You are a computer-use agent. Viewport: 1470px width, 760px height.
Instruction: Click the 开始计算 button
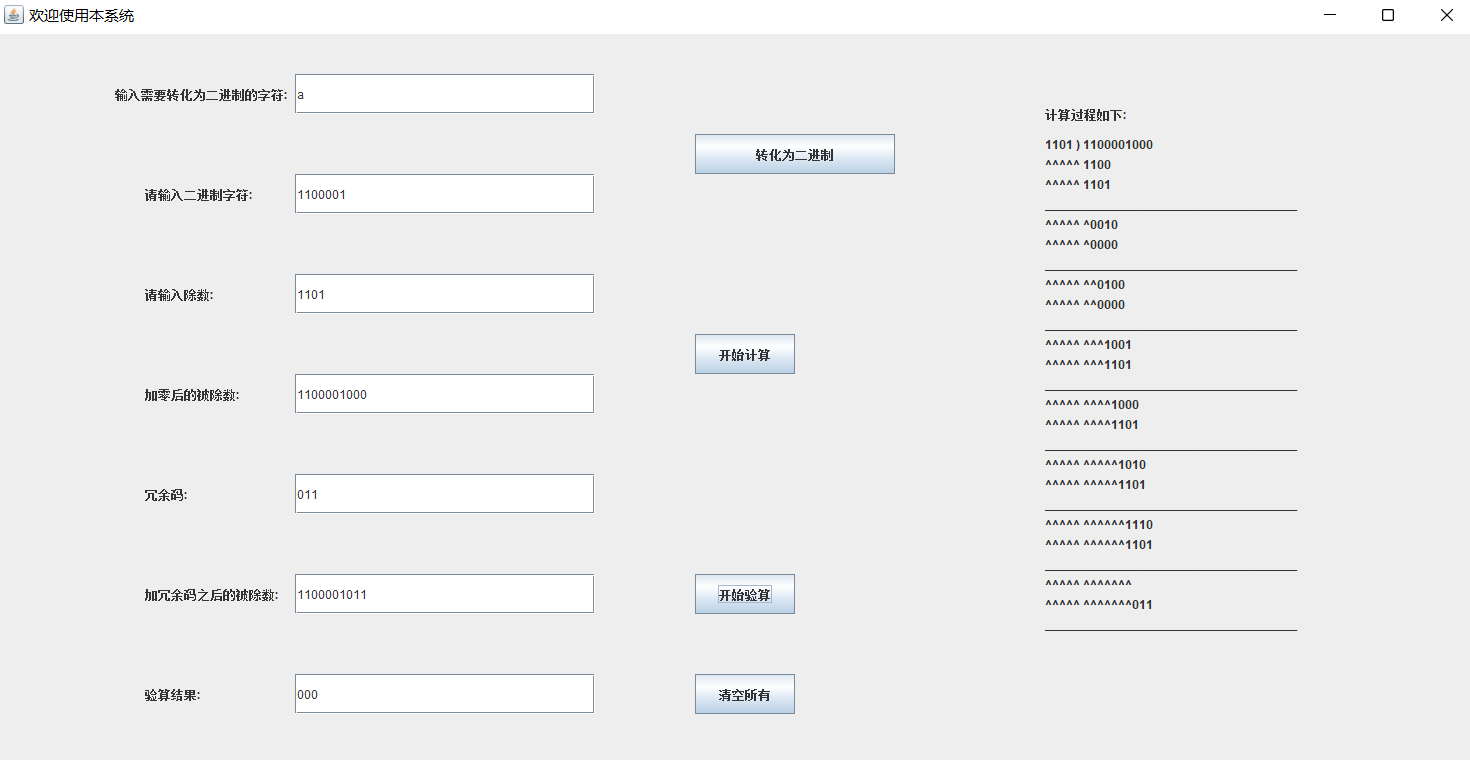point(744,354)
